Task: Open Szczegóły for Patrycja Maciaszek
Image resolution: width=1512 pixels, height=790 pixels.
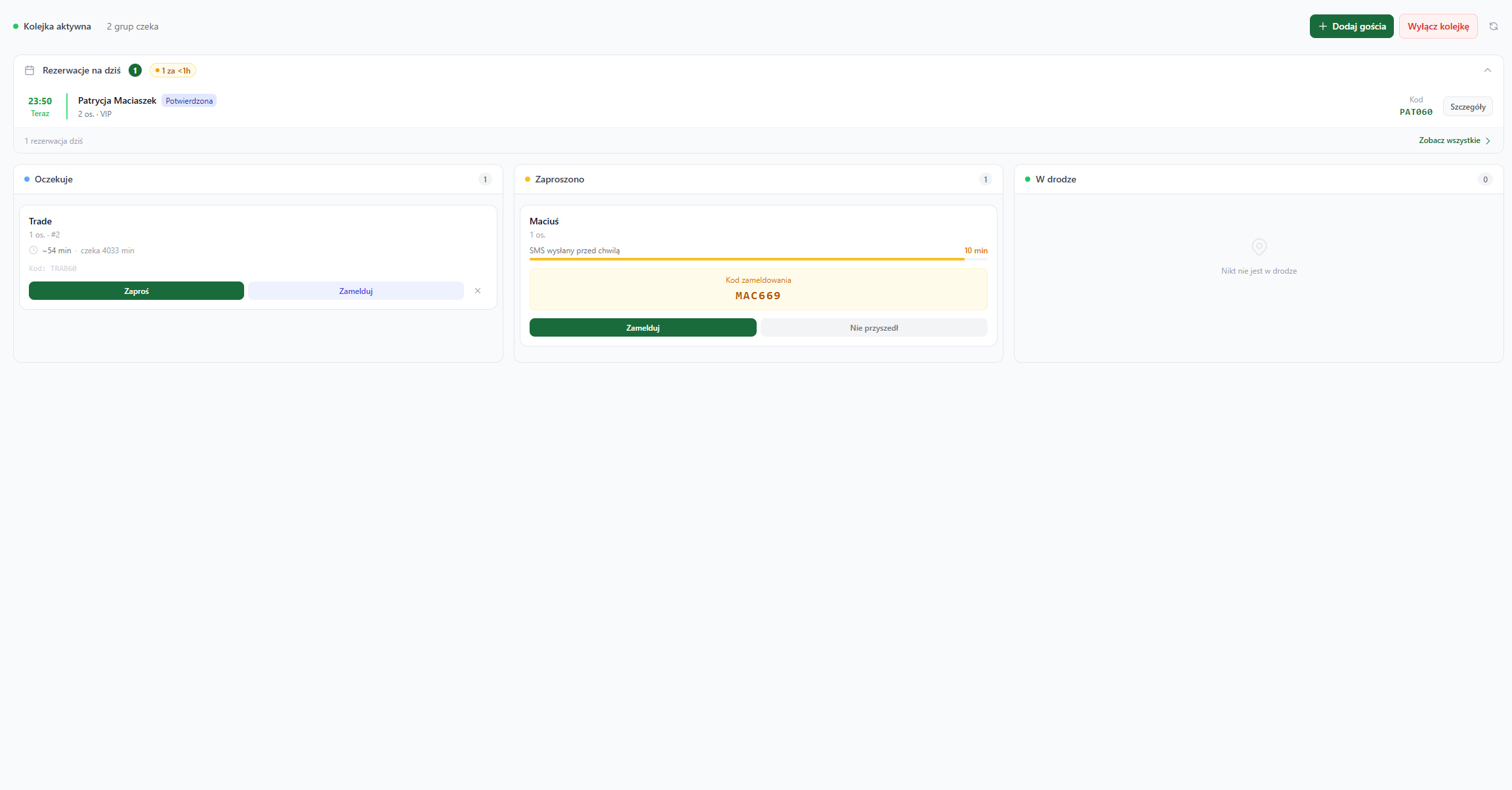Action: (1467, 106)
